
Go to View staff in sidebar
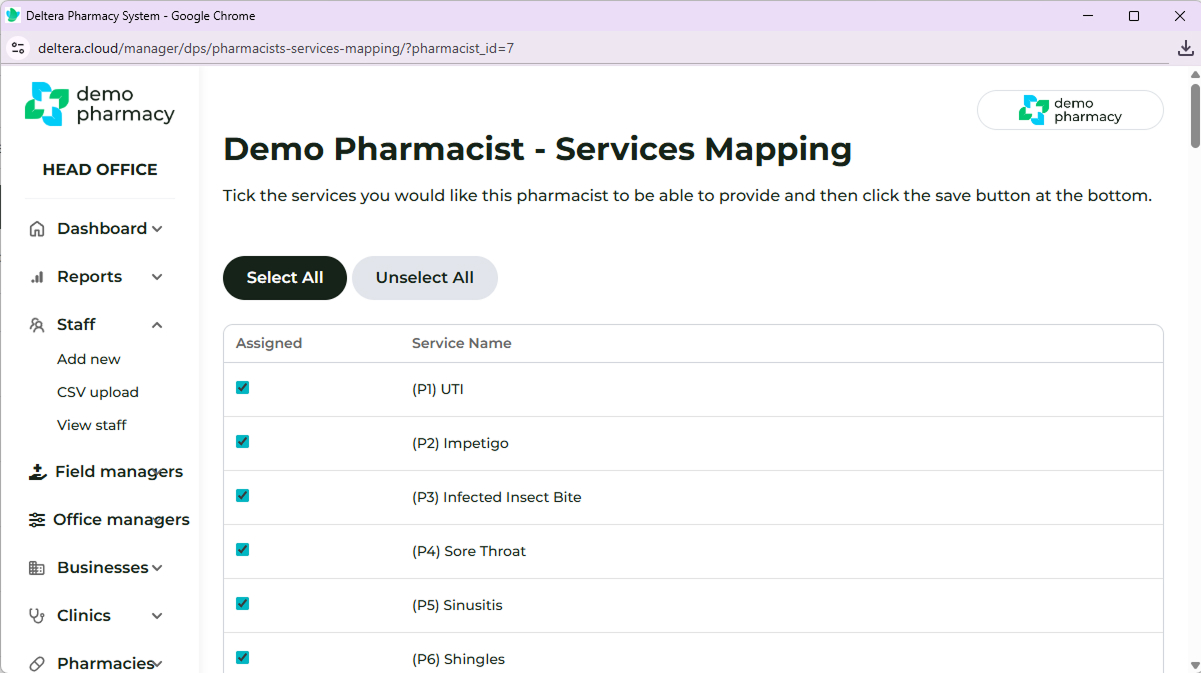92,425
